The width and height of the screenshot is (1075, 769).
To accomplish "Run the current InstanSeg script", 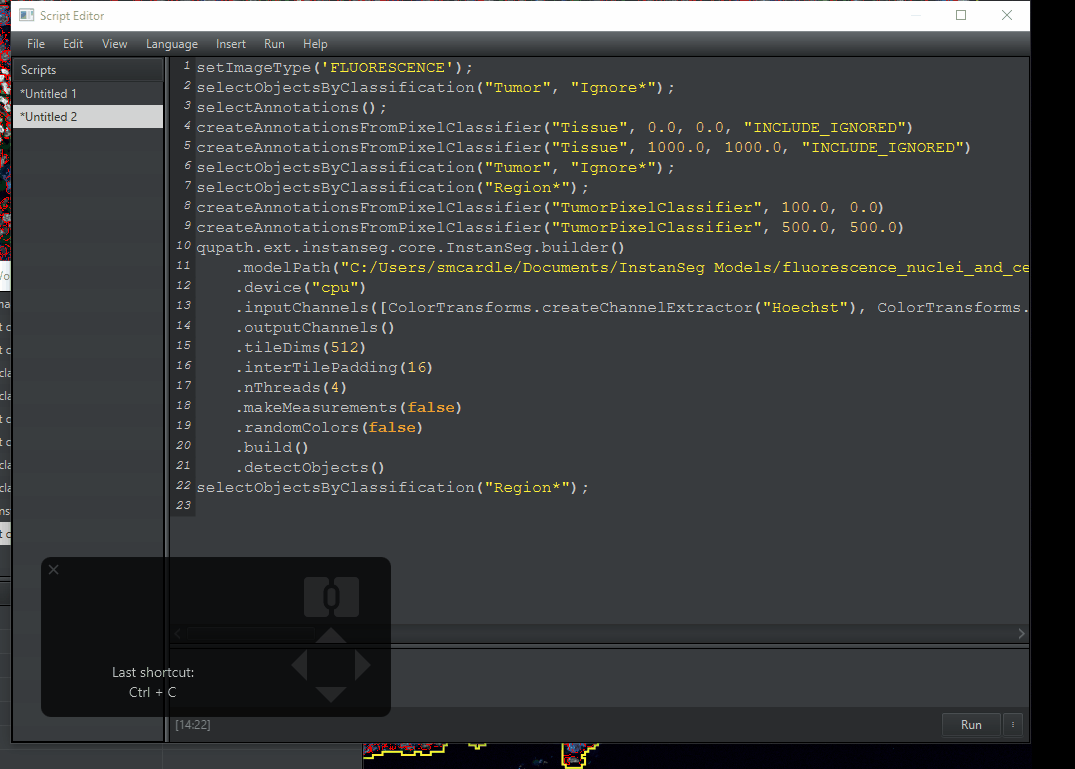I will [970, 724].
